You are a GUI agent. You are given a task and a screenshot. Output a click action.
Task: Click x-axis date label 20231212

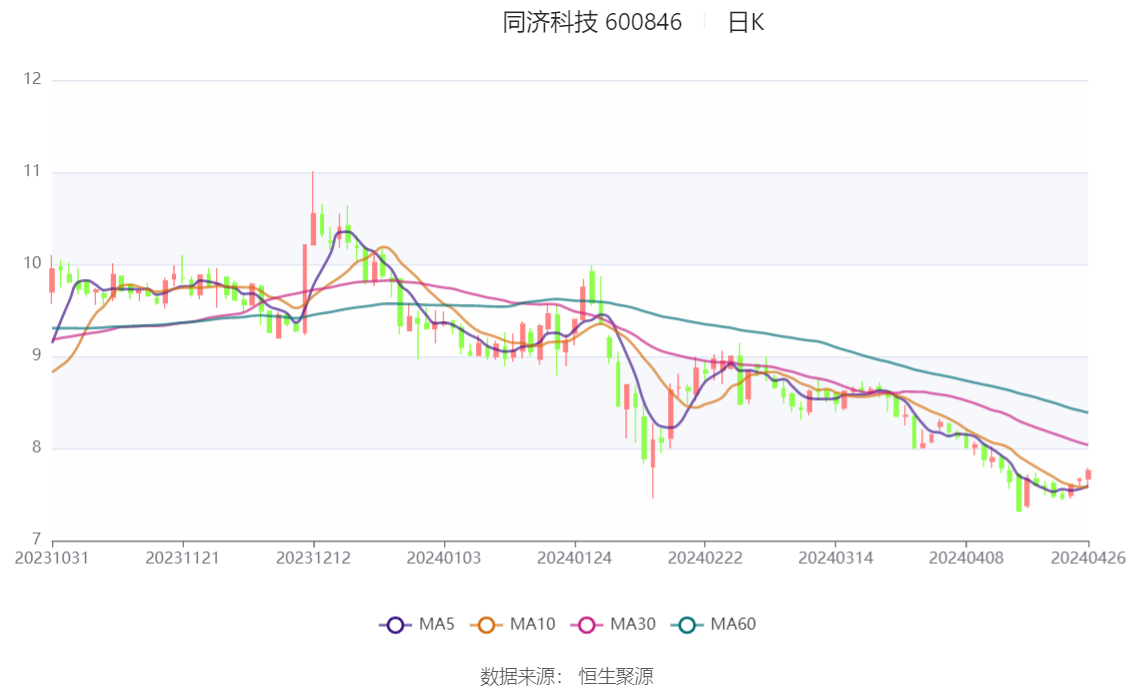click(x=313, y=558)
